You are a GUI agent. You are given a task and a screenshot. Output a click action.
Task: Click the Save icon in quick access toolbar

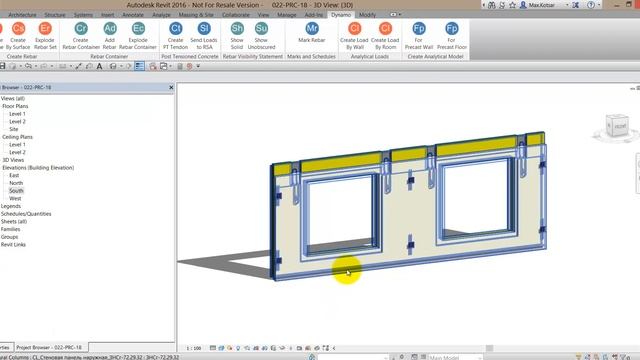(2, 66)
